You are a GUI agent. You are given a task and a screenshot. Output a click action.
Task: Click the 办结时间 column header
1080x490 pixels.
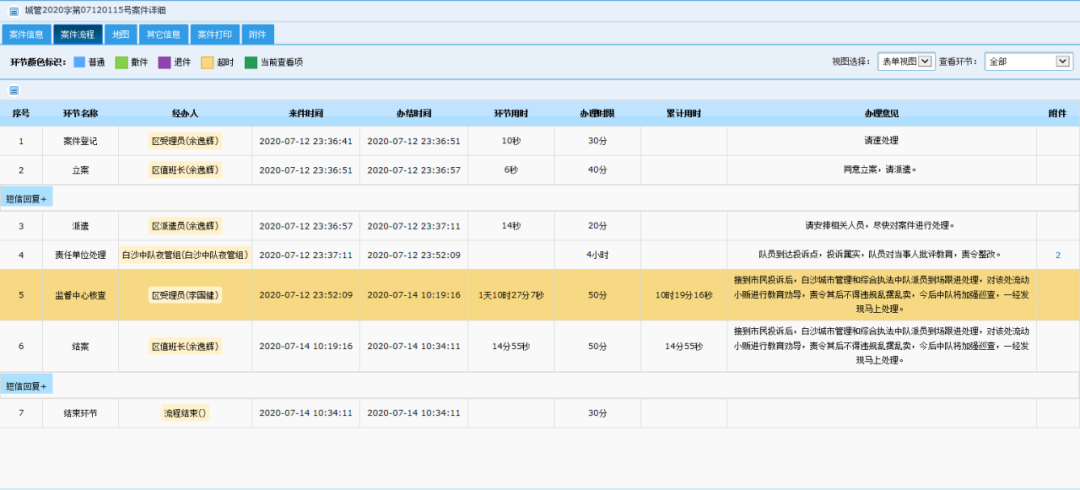pyautogui.click(x=414, y=113)
